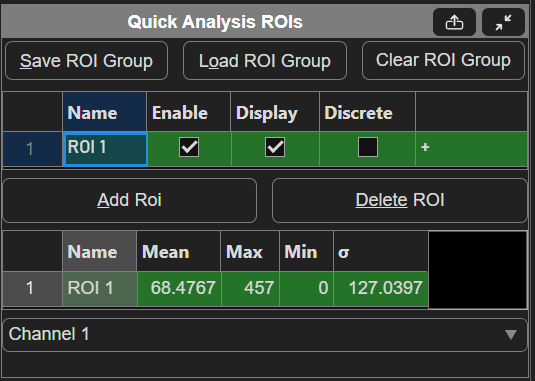Image resolution: width=535 pixels, height=381 pixels.
Task: Open the Channel 1 dropdown
Action: [x=265, y=335]
